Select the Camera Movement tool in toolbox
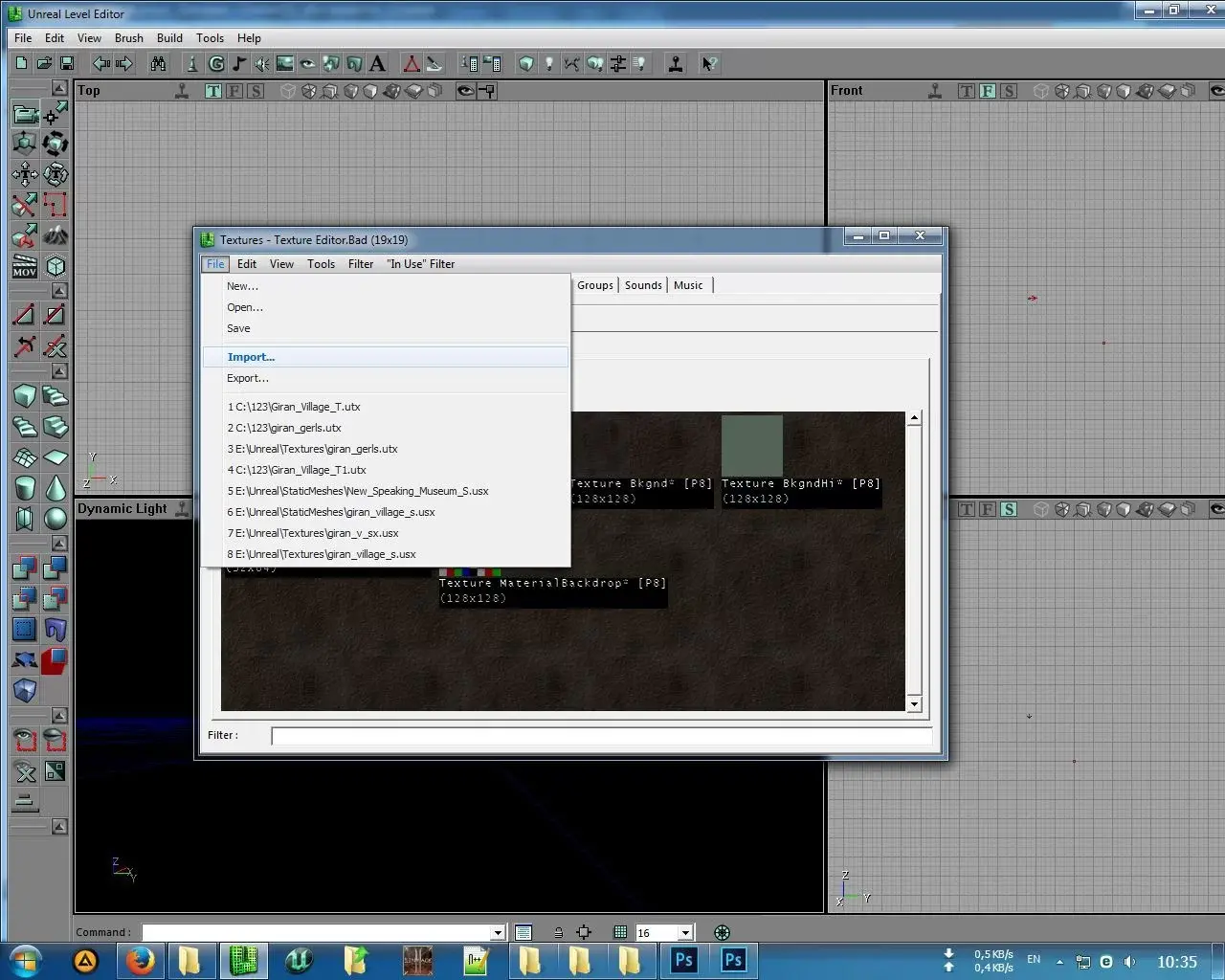The height and width of the screenshot is (980, 1225). tap(25, 113)
